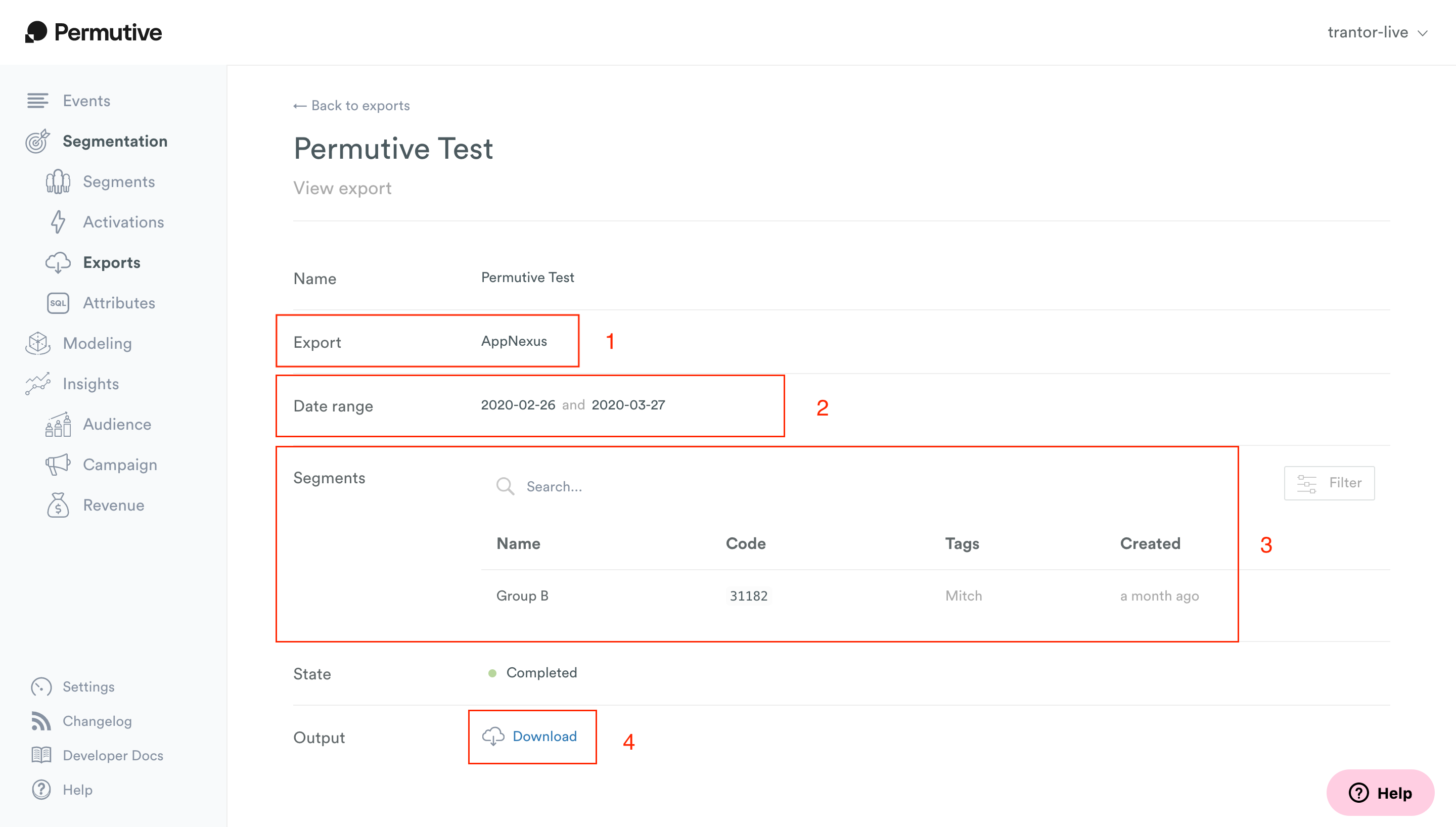Go to Segments page
The image size is (1456, 827).
(119, 182)
